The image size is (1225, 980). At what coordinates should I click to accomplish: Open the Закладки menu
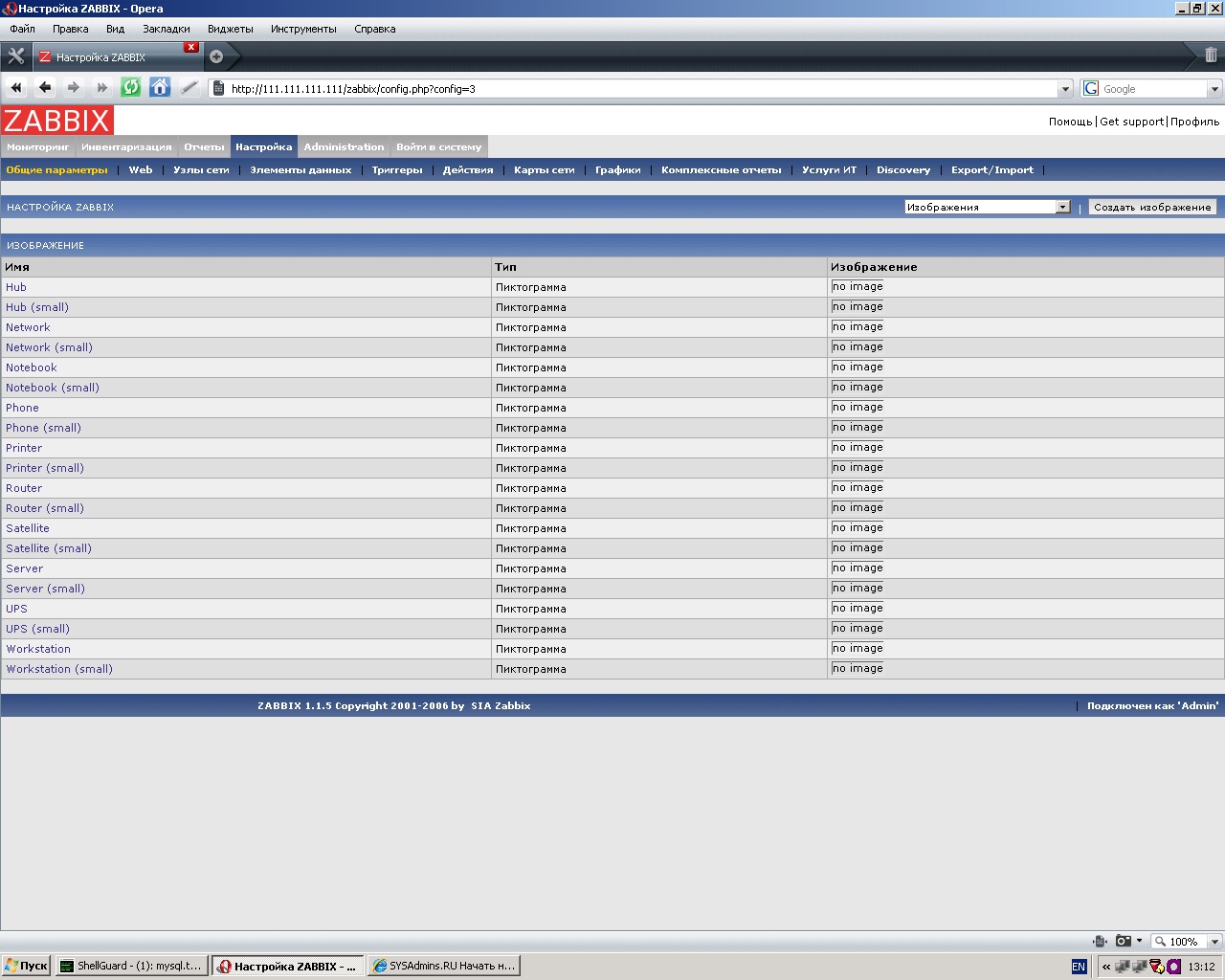click(167, 29)
